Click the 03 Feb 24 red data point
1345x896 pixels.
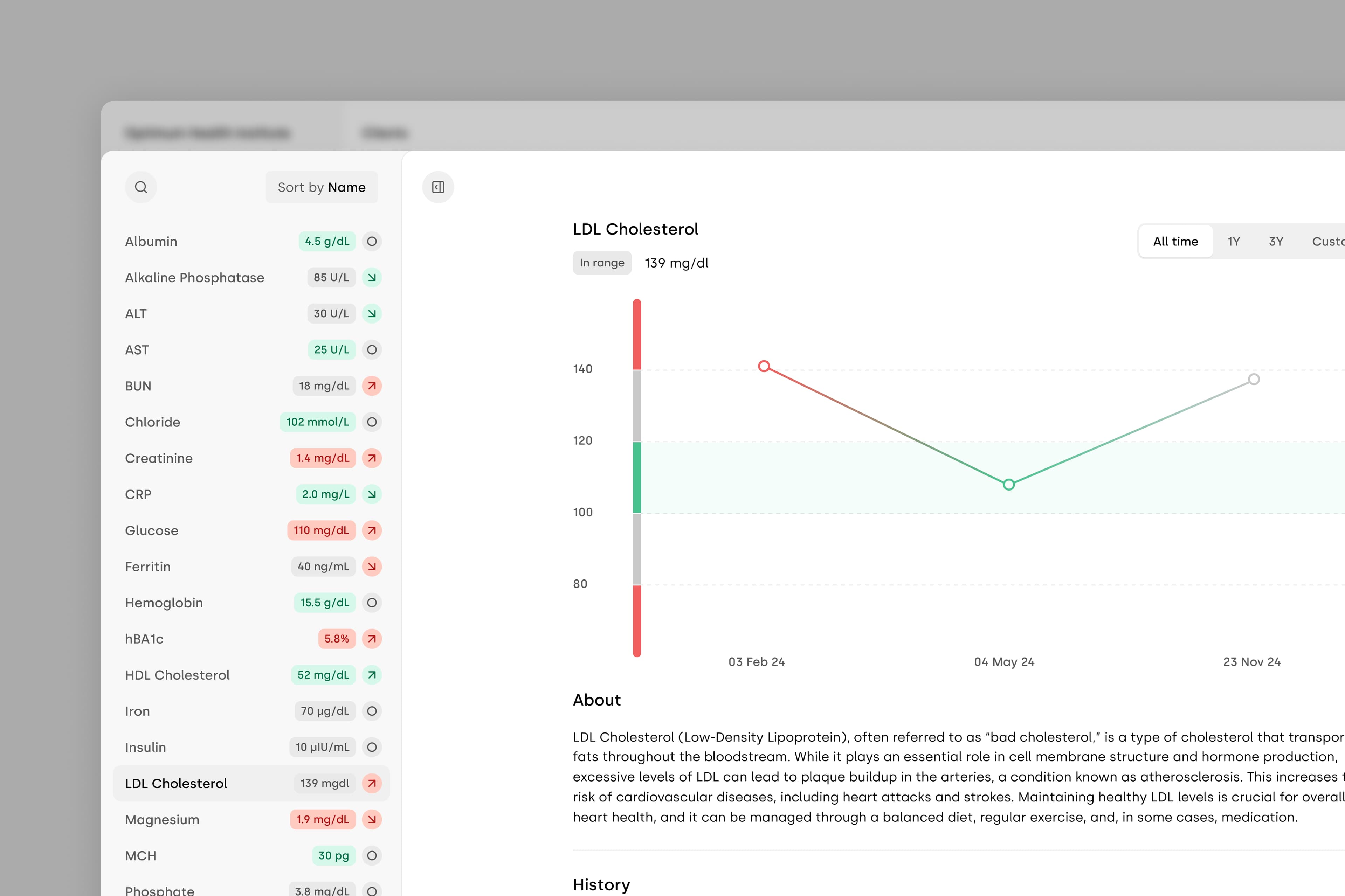[764, 366]
